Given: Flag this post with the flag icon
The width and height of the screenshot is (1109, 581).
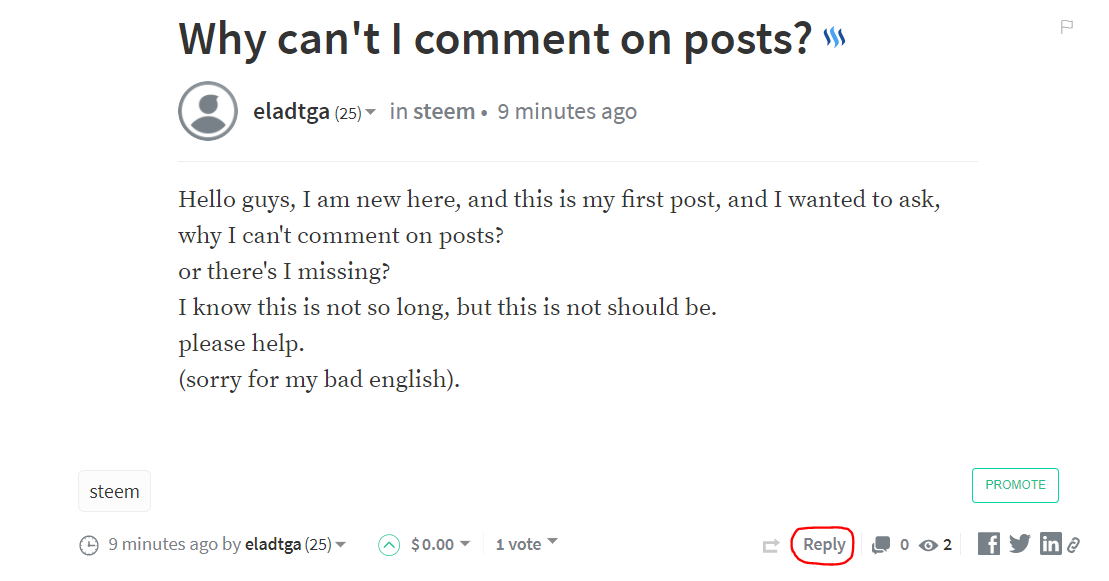Looking at the screenshot, I should (1066, 27).
